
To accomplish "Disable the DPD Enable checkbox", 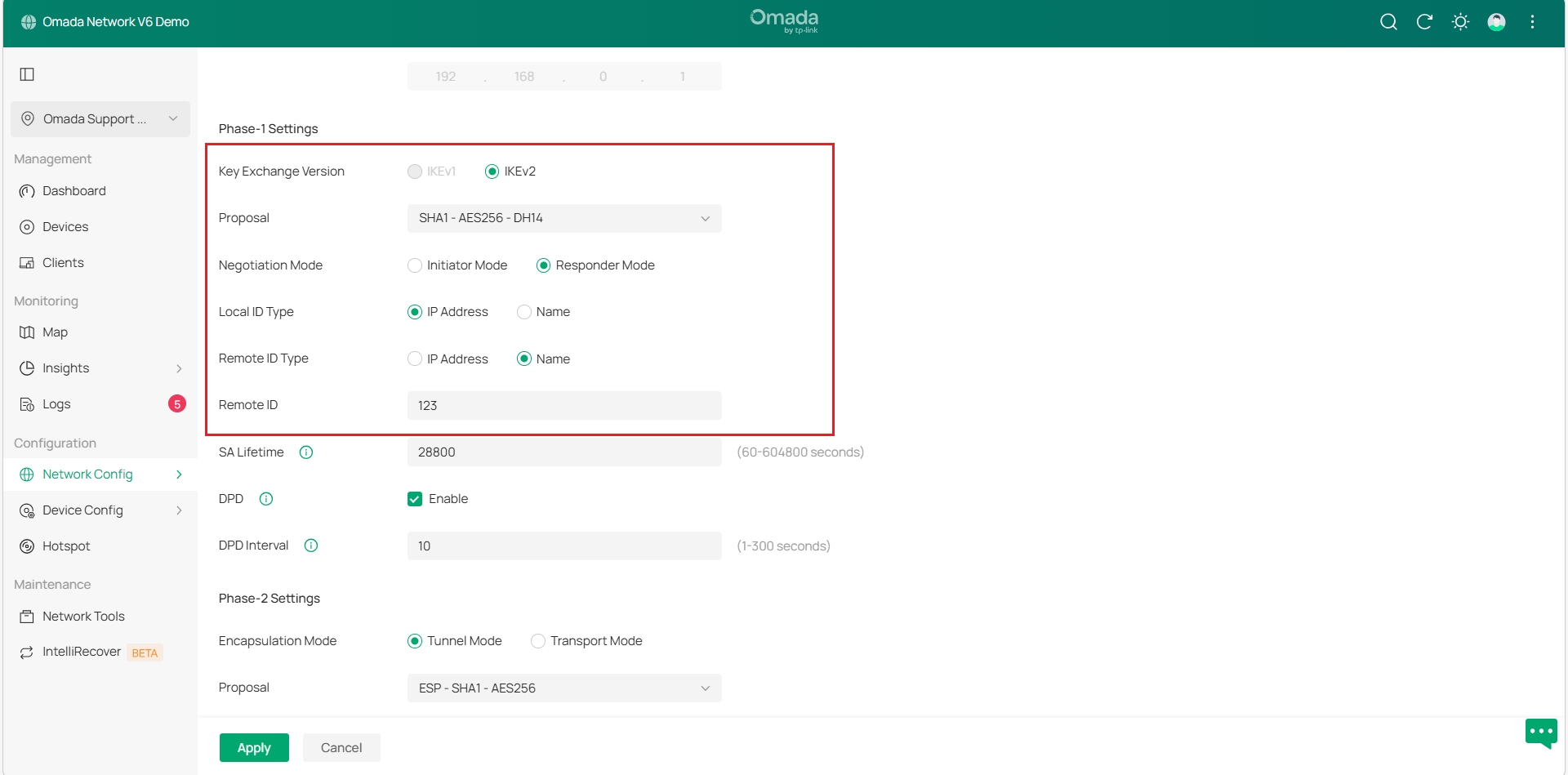I will pyautogui.click(x=415, y=498).
